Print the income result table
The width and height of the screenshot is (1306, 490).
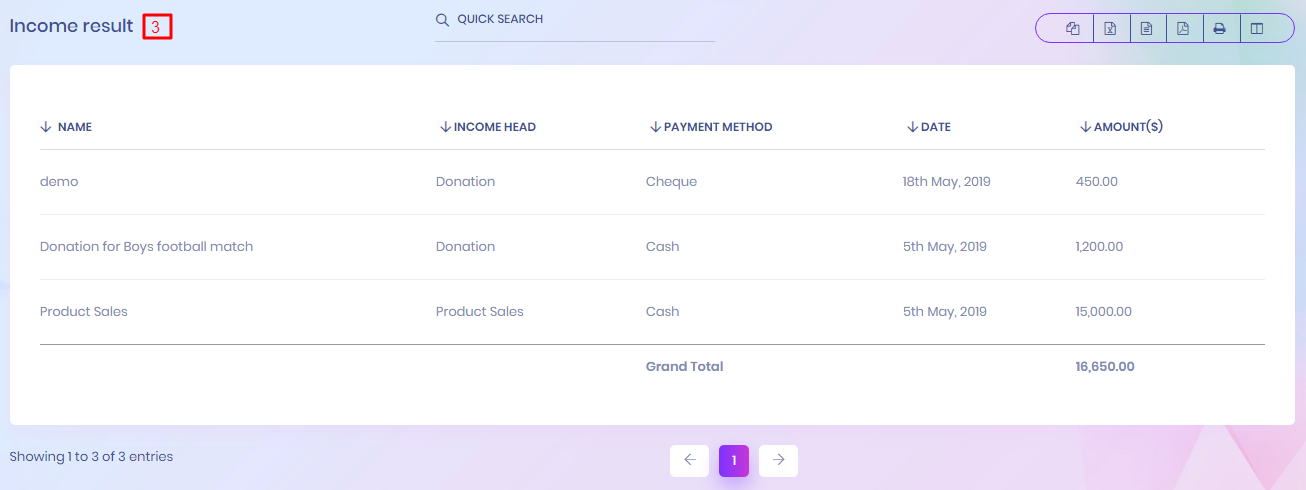1220,28
